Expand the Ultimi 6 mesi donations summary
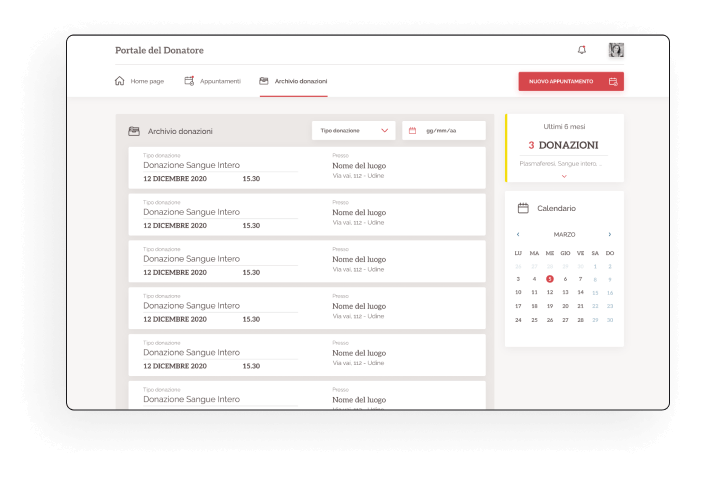 click(564, 176)
